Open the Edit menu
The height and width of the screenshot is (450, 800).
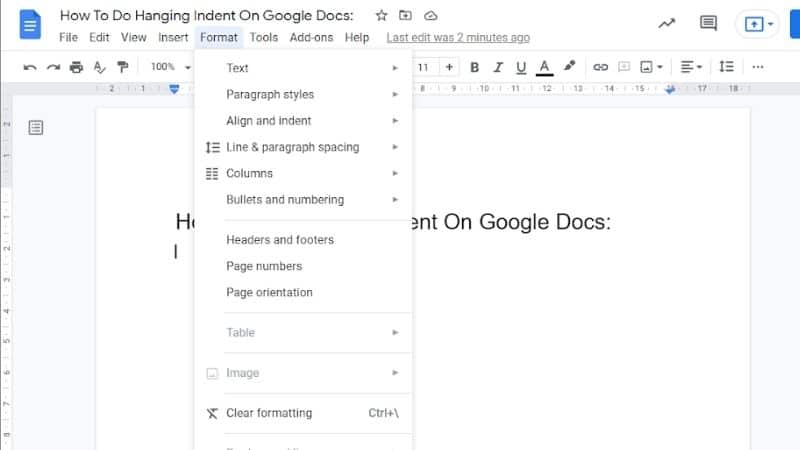tap(99, 37)
